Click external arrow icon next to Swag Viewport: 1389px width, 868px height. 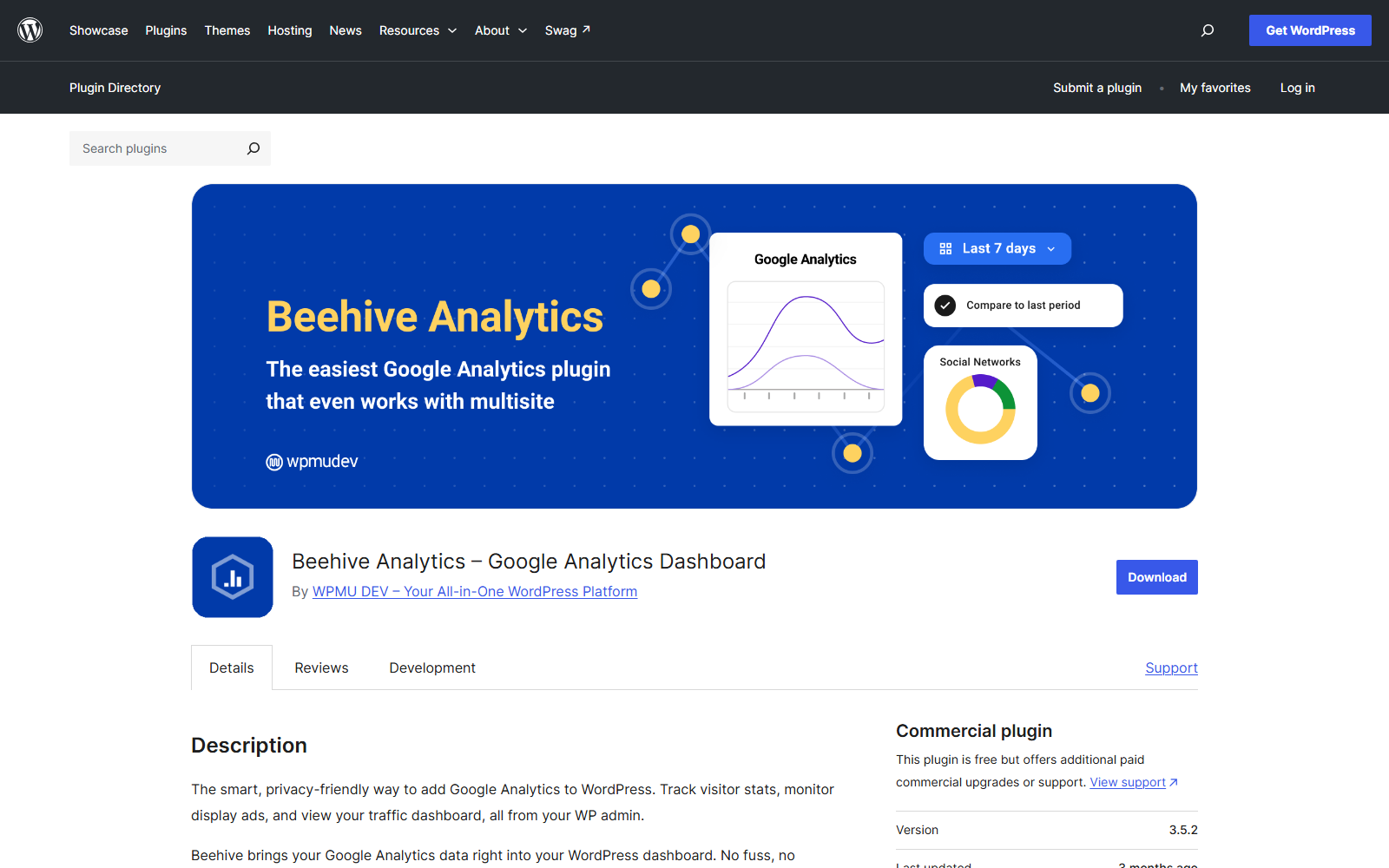(586, 30)
